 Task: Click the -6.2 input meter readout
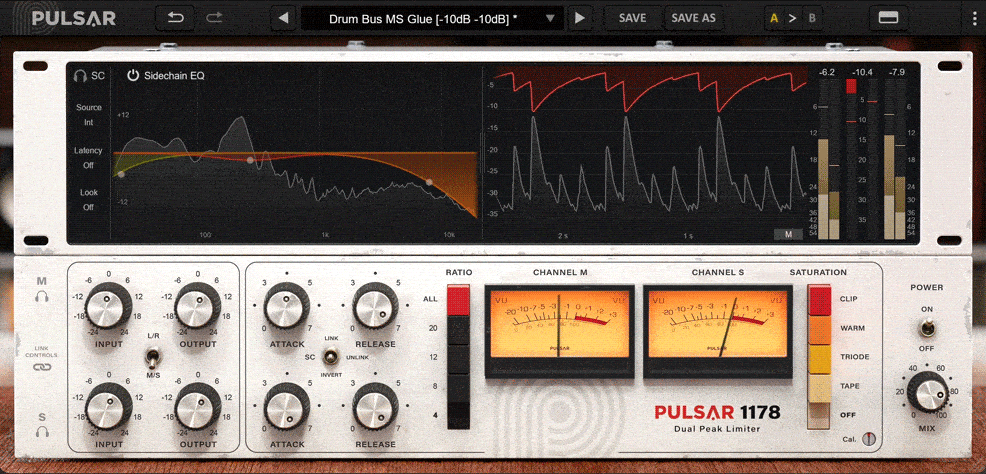pyautogui.click(x=827, y=73)
